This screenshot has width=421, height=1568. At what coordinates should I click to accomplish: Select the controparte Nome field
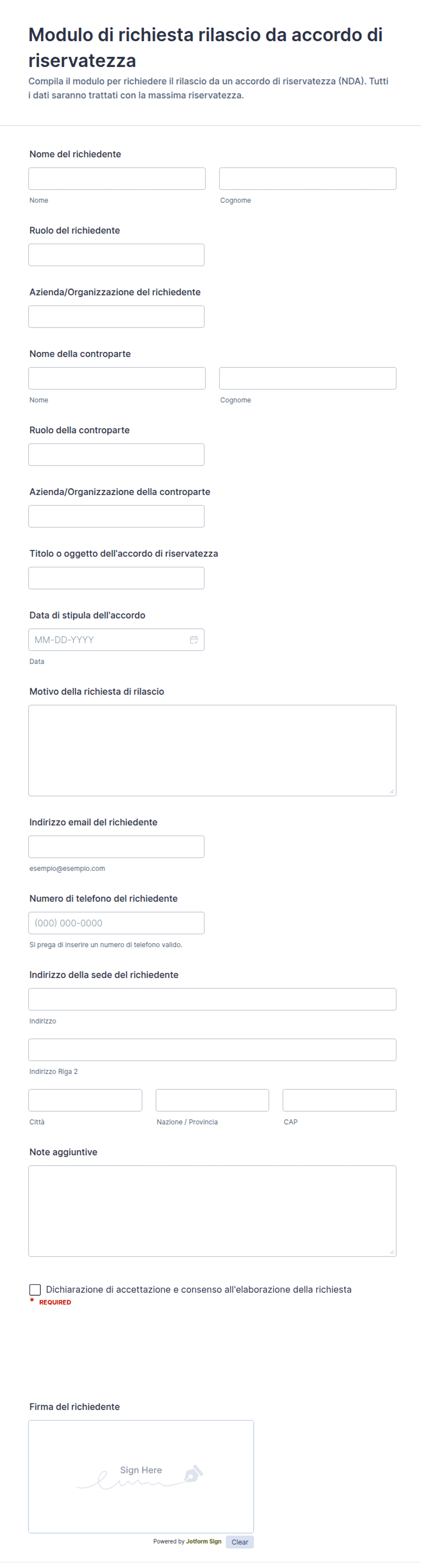click(117, 378)
